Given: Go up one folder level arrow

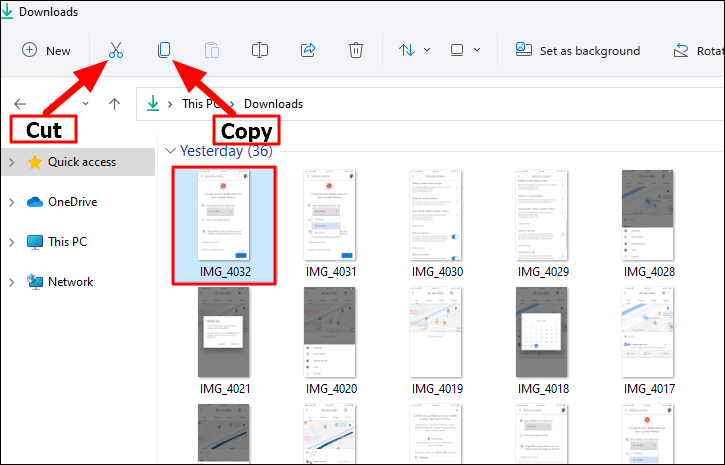Looking at the screenshot, I should pos(115,103).
